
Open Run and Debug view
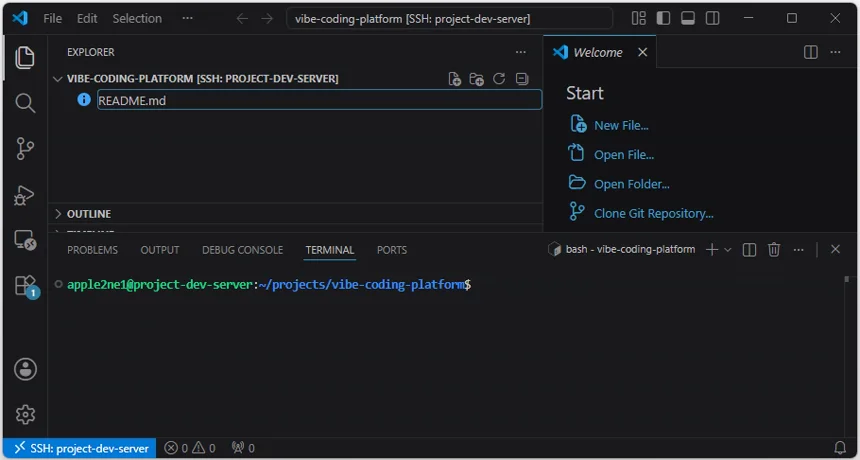click(x=25, y=195)
